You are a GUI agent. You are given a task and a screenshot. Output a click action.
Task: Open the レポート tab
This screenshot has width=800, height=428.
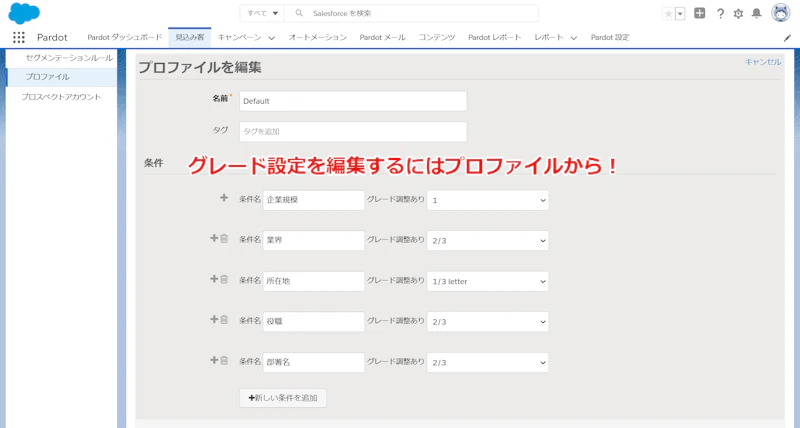point(549,37)
